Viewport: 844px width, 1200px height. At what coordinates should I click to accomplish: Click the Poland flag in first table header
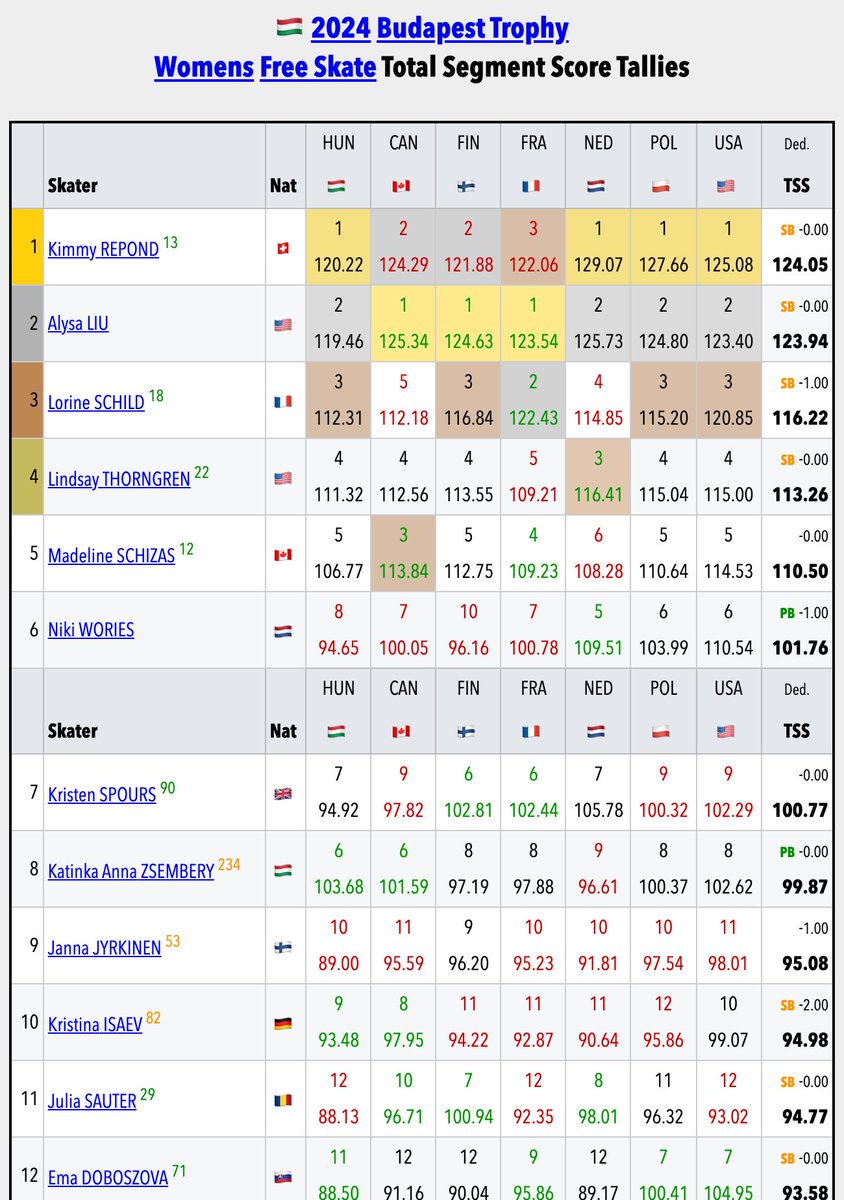tap(663, 186)
